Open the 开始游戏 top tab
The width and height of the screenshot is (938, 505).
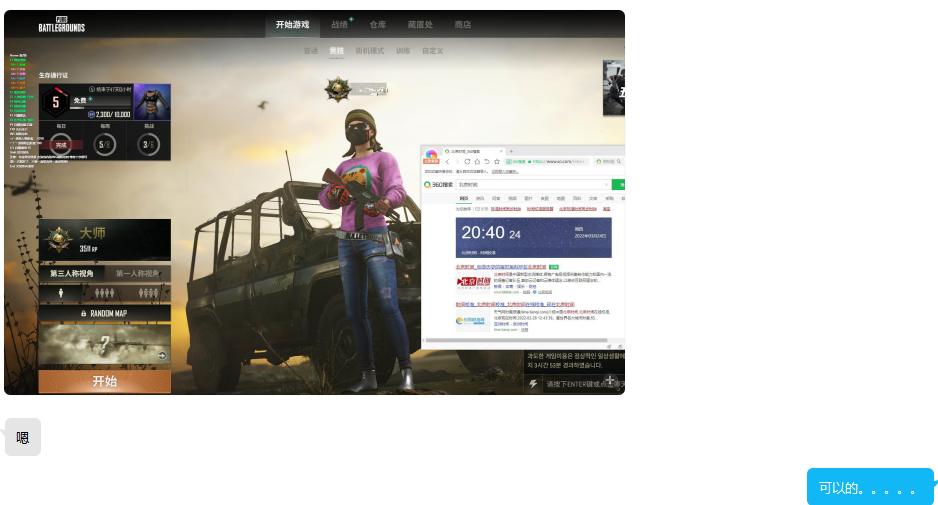(x=292, y=25)
